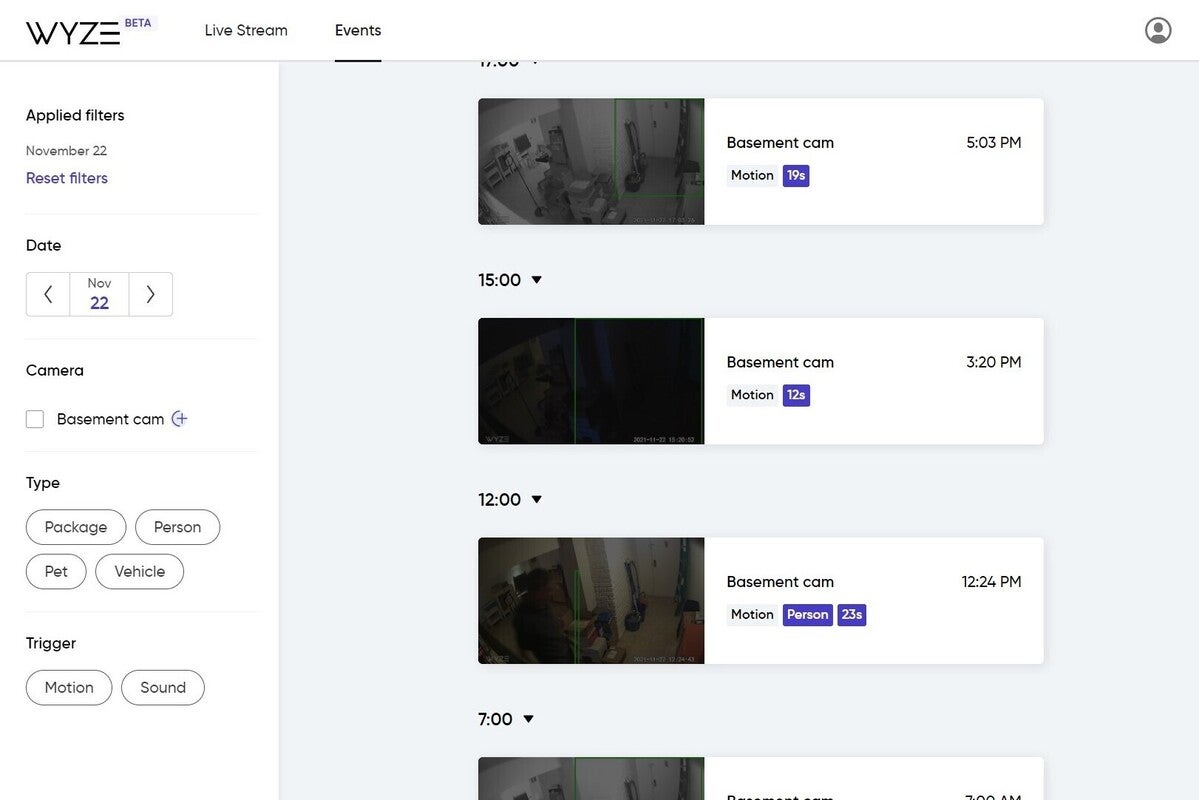The width and height of the screenshot is (1199, 800).
Task: Filter events by Pet type
Action: pyautogui.click(x=56, y=571)
